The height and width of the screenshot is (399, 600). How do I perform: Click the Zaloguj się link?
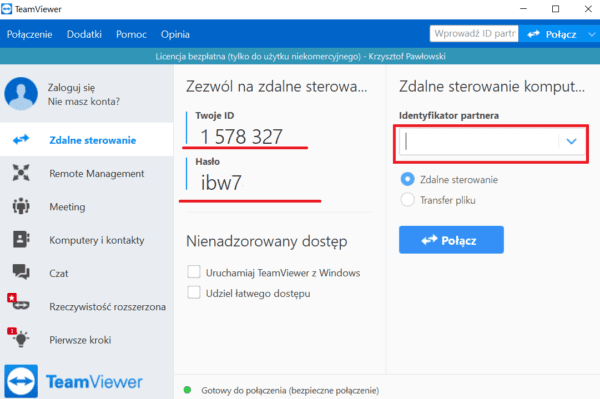coord(71,88)
